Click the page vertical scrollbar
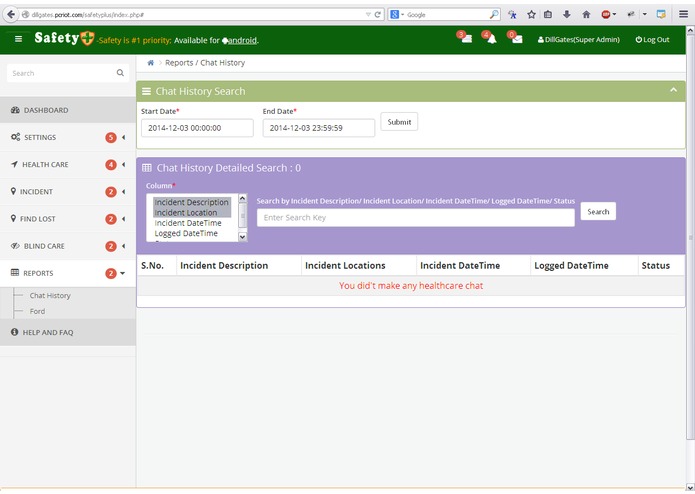695x494 pixels. 690,237
